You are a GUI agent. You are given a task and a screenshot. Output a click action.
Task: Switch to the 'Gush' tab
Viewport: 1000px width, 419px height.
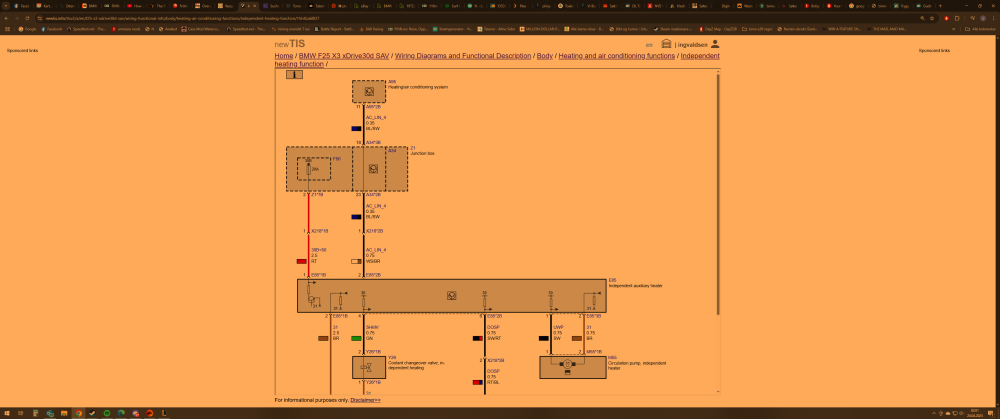coord(922,6)
